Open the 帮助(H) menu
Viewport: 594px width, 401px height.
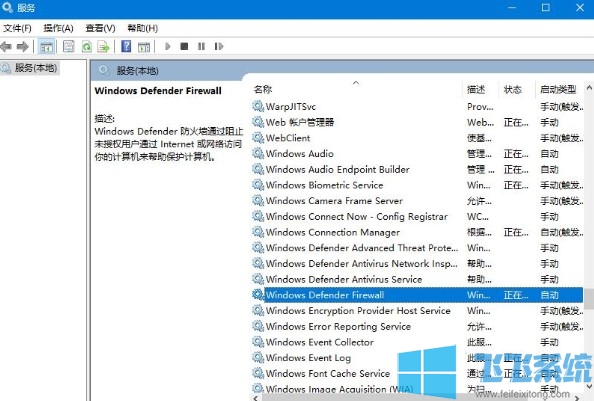[x=142, y=28]
